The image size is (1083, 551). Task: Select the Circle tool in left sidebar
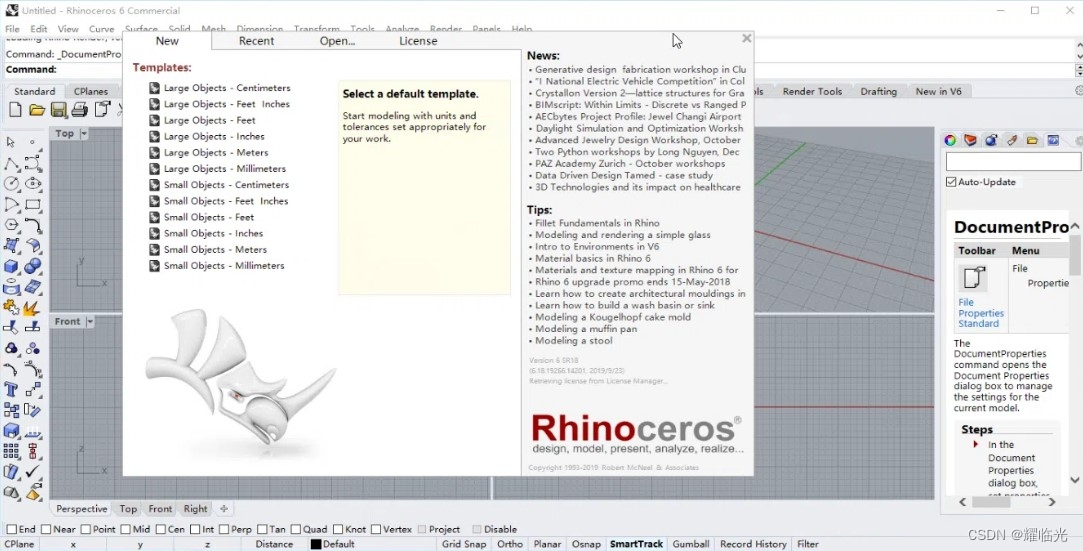[x=11, y=184]
